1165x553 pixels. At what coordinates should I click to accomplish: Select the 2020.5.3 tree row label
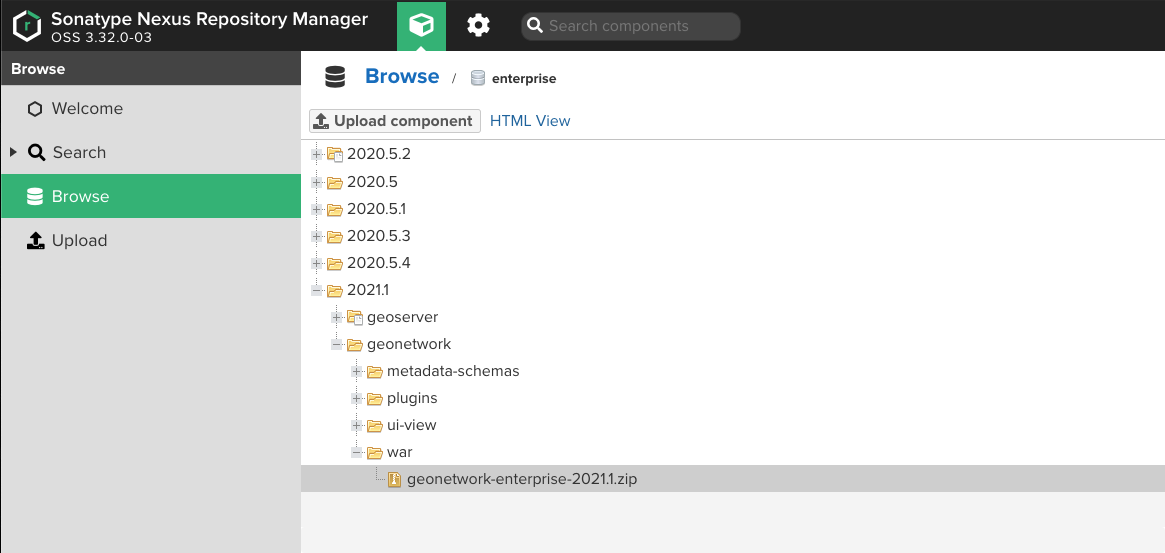point(379,236)
